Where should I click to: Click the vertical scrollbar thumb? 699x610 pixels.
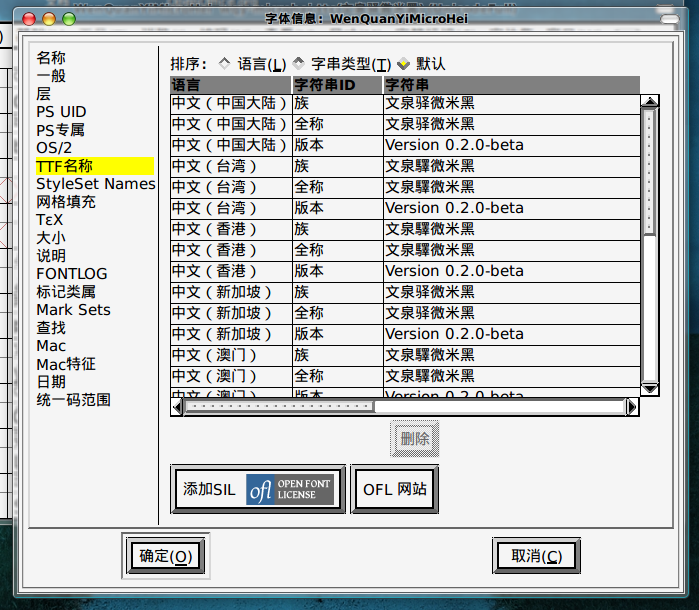(x=650, y=172)
